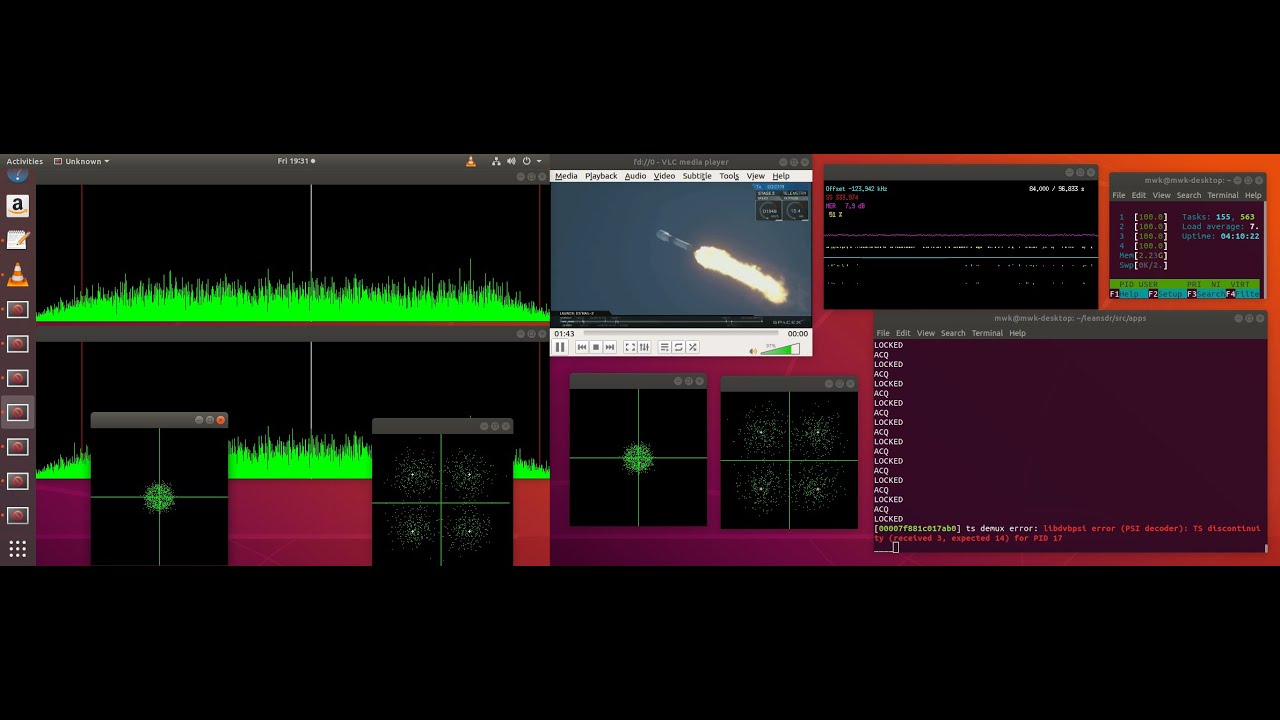Toggle shuffle (random) playback in VLC
The width and height of the screenshot is (1280, 720).
click(692, 347)
